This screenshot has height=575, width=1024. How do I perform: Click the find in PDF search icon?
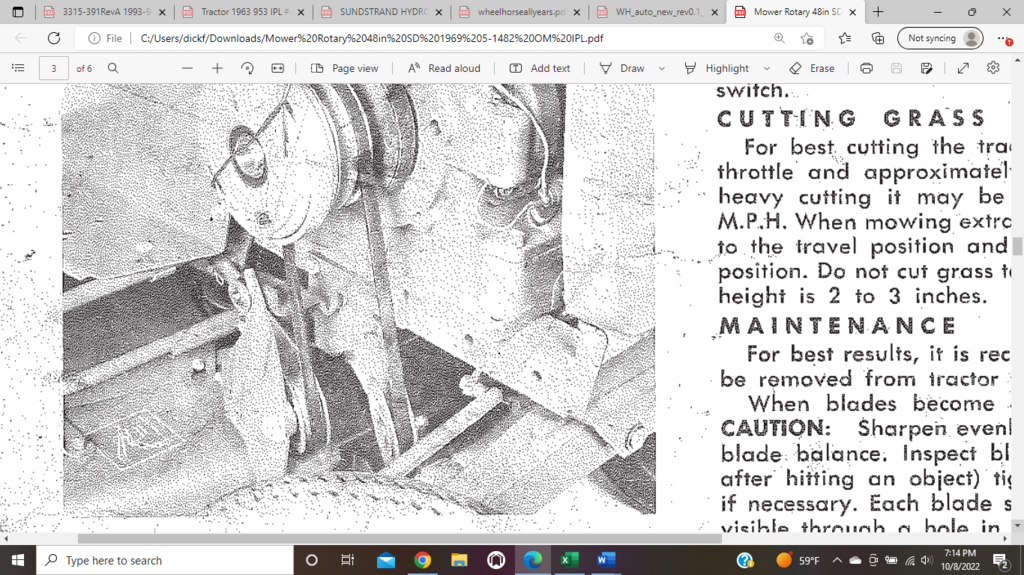point(113,68)
